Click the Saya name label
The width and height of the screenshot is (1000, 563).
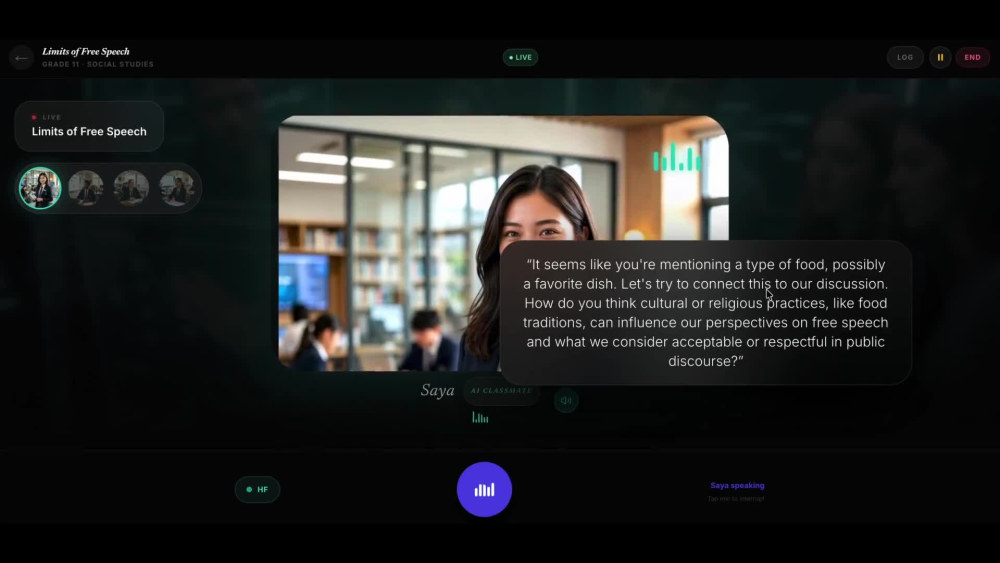click(438, 390)
